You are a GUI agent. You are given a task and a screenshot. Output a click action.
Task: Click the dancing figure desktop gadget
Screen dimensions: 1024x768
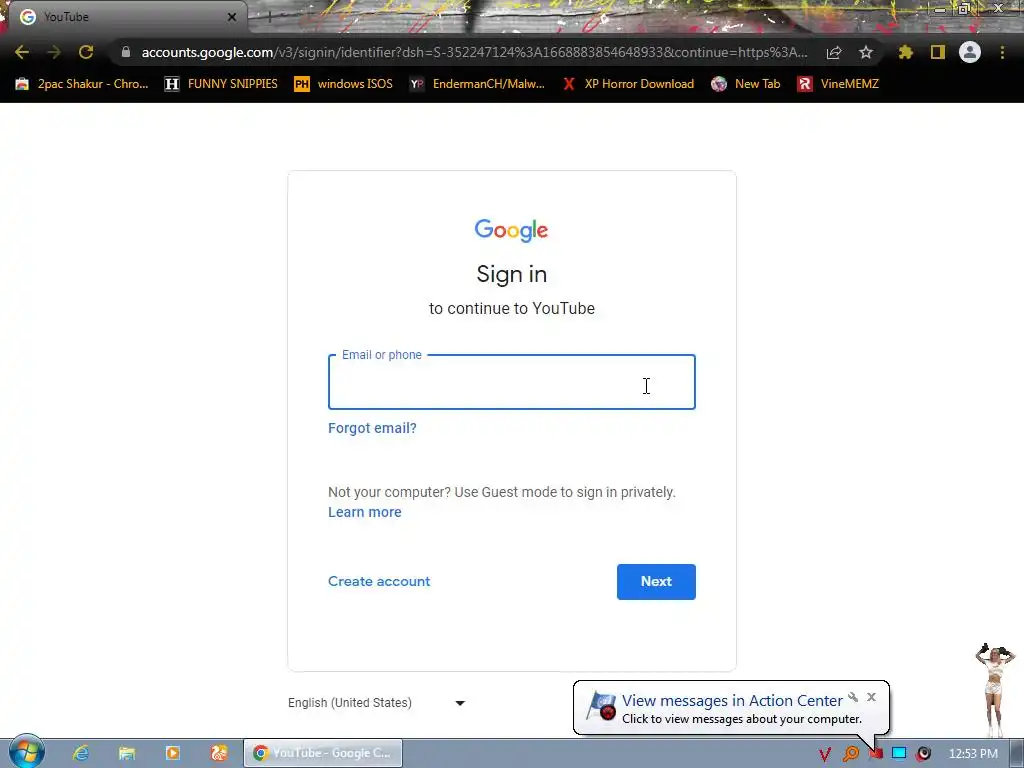995,689
